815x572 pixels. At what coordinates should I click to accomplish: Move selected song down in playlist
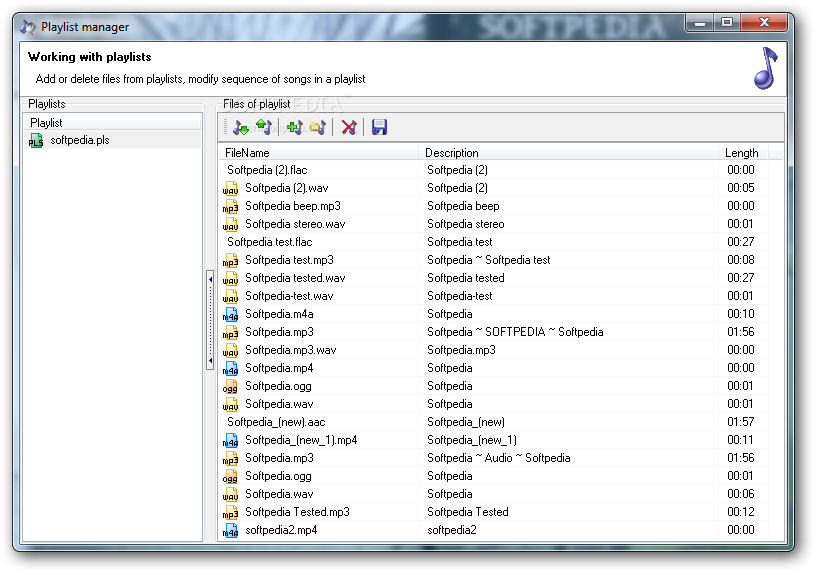[x=240, y=127]
